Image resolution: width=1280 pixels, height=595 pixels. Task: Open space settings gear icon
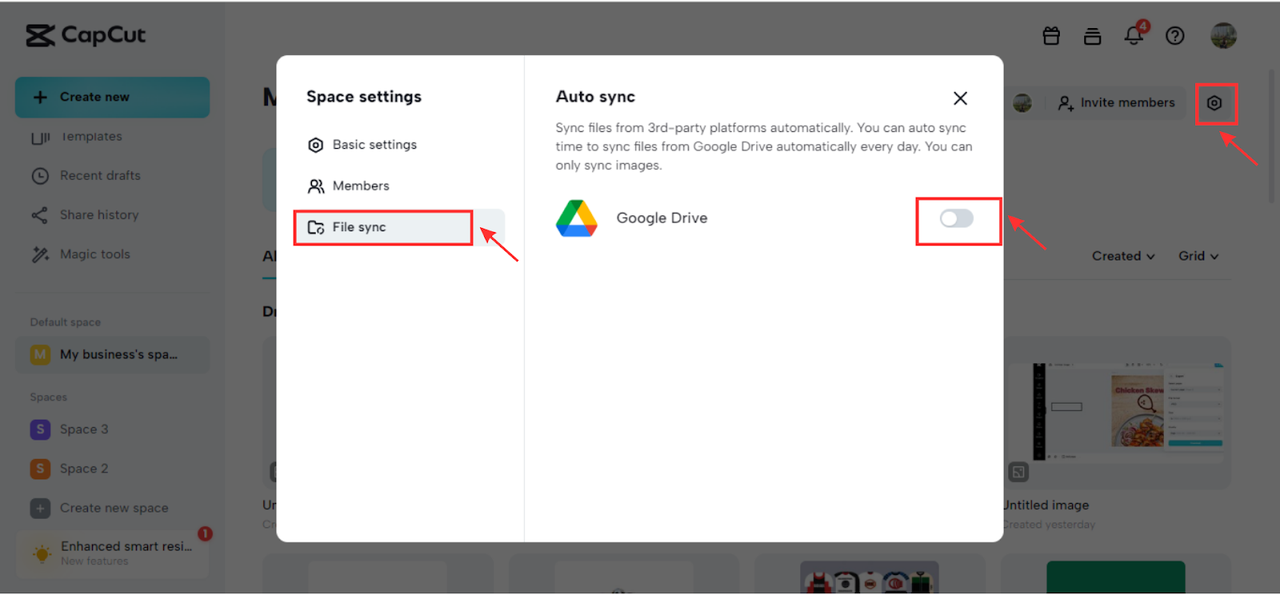point(1215,103)
